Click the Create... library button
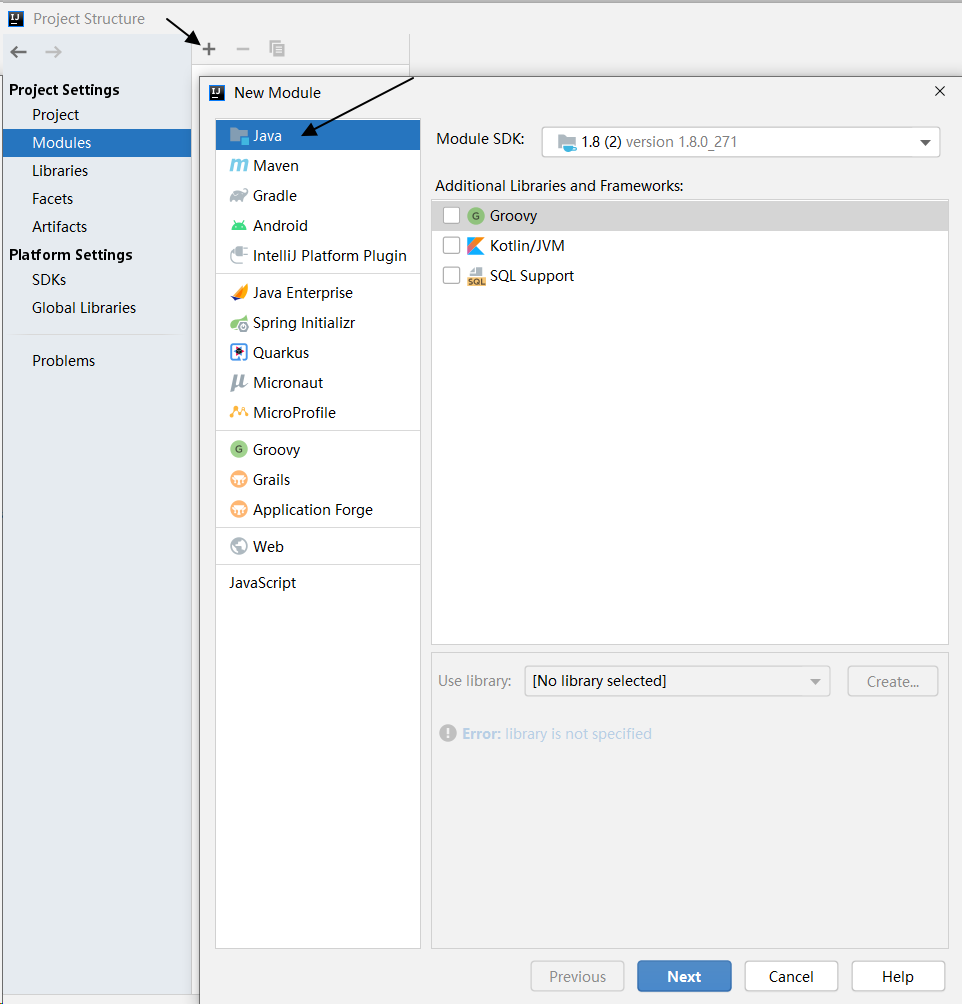Viewport: 962px width, 1004px height. [893, 681]
